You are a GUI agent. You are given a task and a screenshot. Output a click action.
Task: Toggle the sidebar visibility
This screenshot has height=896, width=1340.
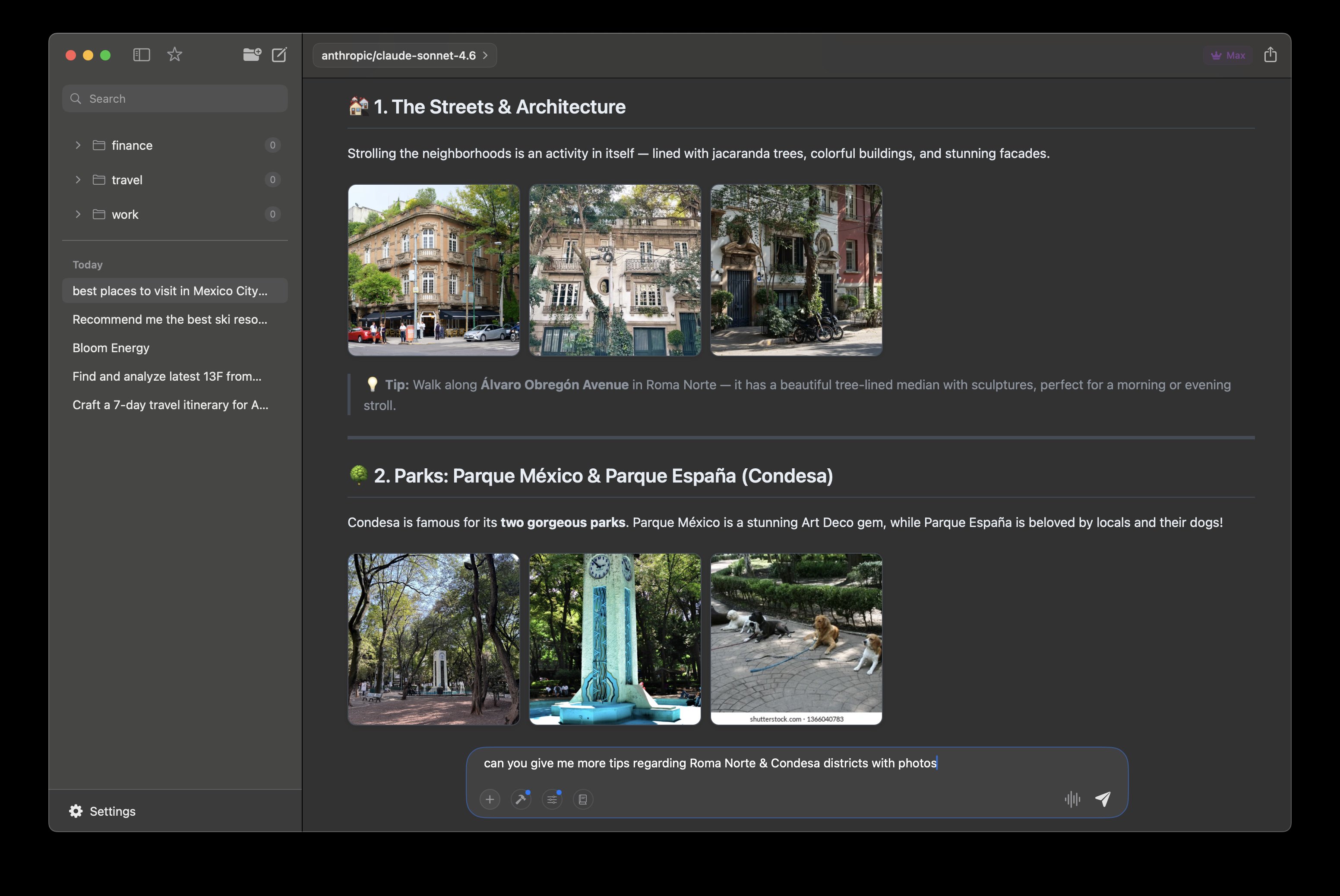pos(141,54)
